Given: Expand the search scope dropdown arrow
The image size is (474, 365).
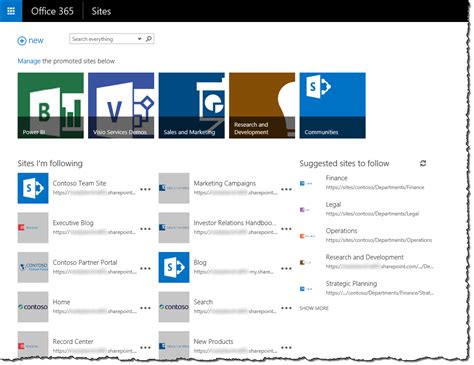Looking at the screenshot, I should [x=139, y=39].
